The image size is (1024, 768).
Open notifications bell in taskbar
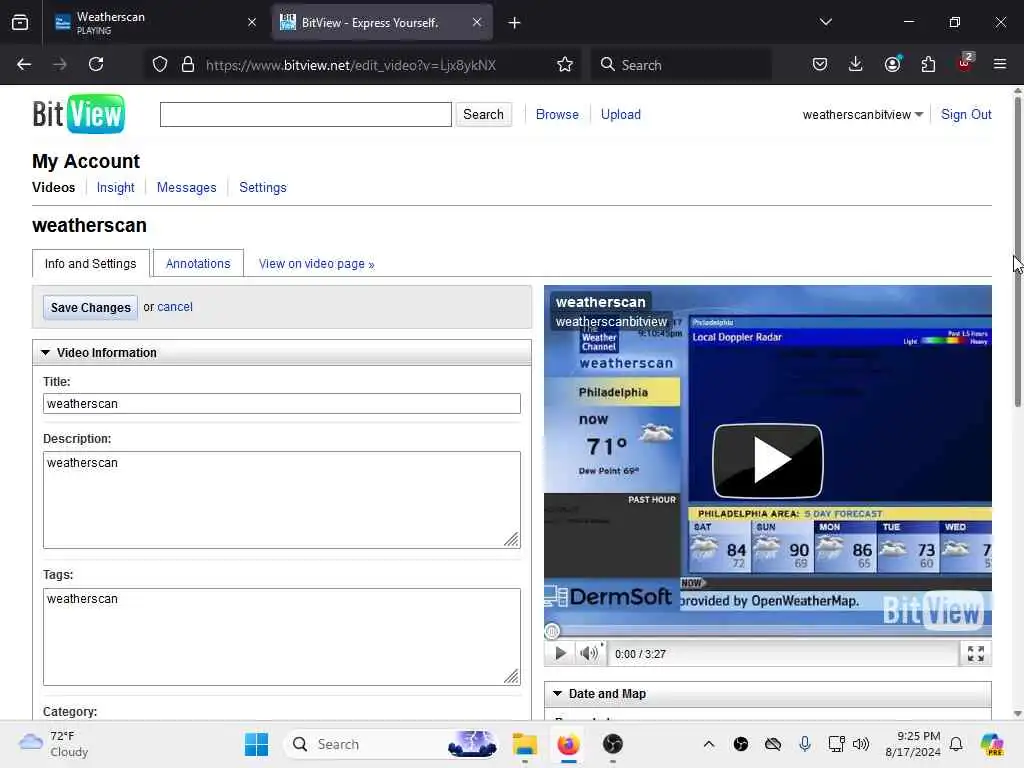956,744
